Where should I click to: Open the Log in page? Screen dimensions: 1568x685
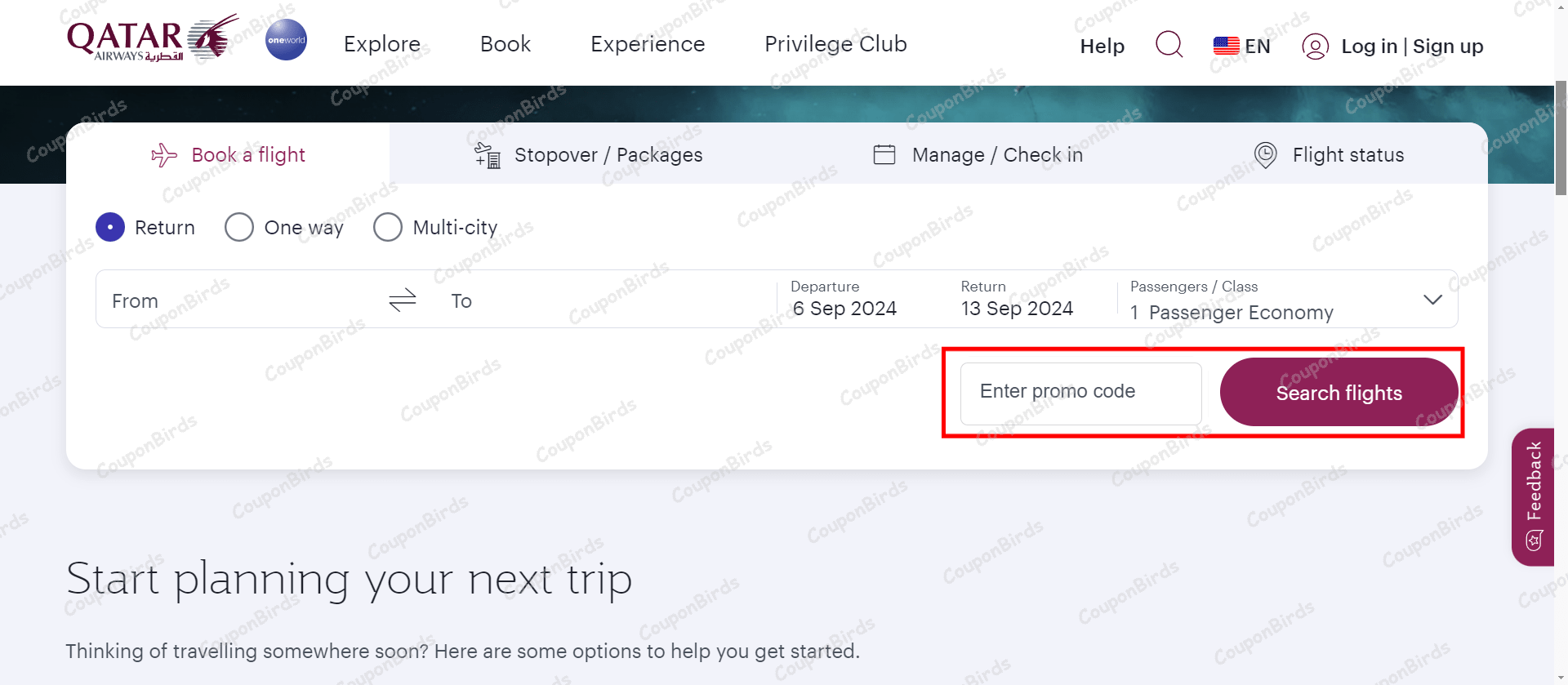pyautogui.click(x=1371, y=47)
